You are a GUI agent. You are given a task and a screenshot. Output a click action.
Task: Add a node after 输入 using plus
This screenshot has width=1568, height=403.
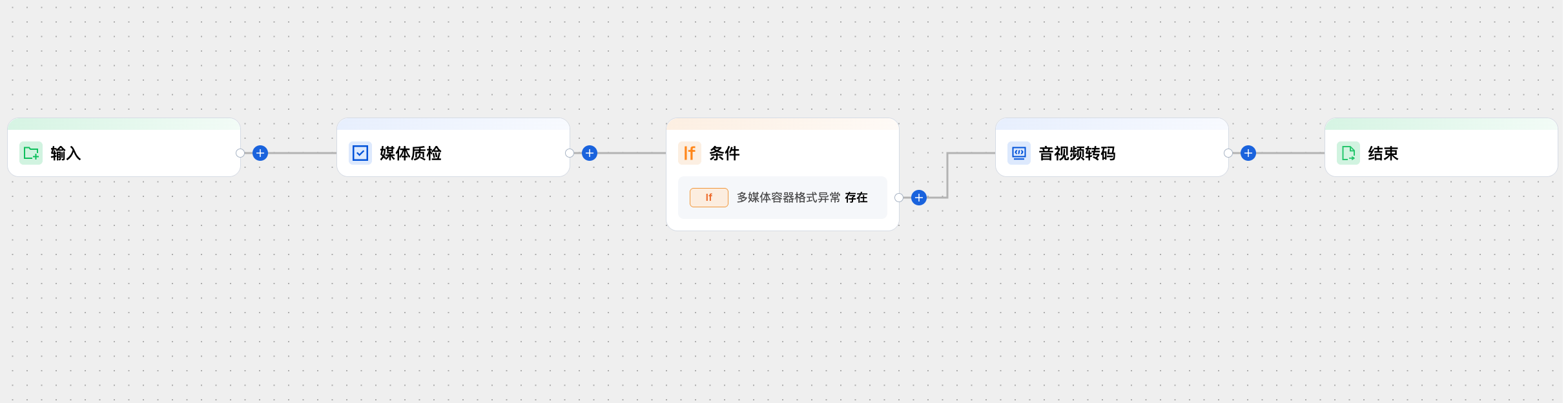point(260,153)
